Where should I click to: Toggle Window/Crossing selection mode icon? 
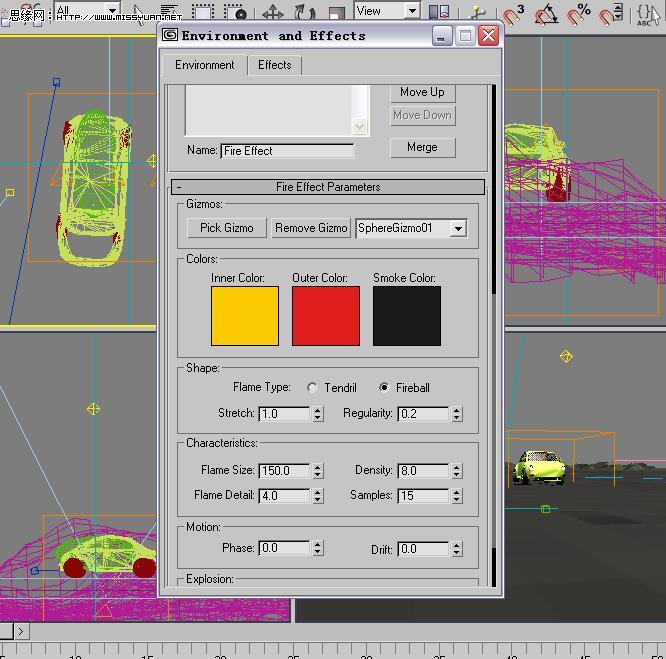(x=235, y=12)
